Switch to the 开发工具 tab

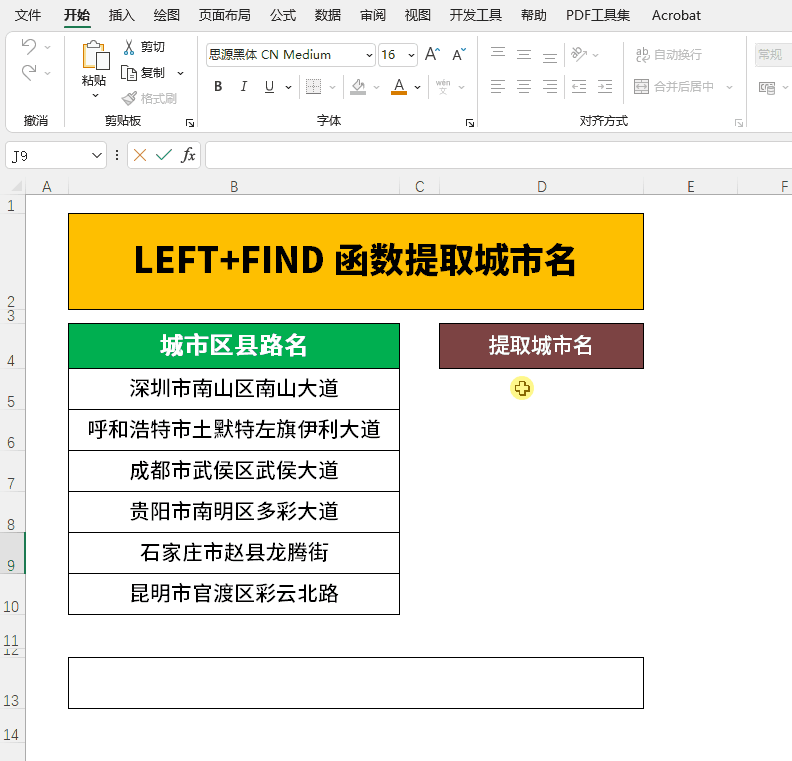[476, 15]
